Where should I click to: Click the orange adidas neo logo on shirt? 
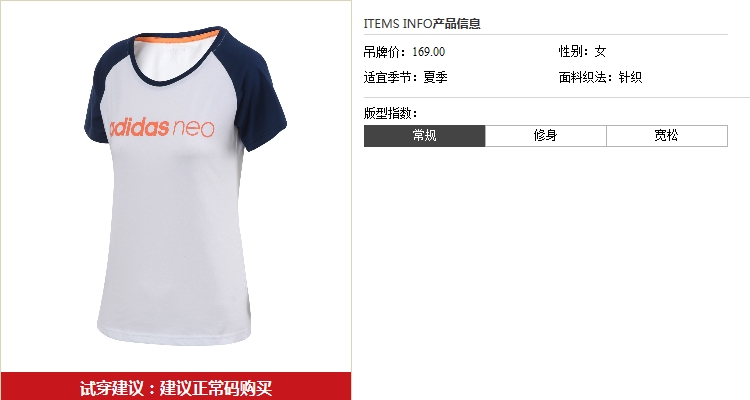click(x=162, y=128)
